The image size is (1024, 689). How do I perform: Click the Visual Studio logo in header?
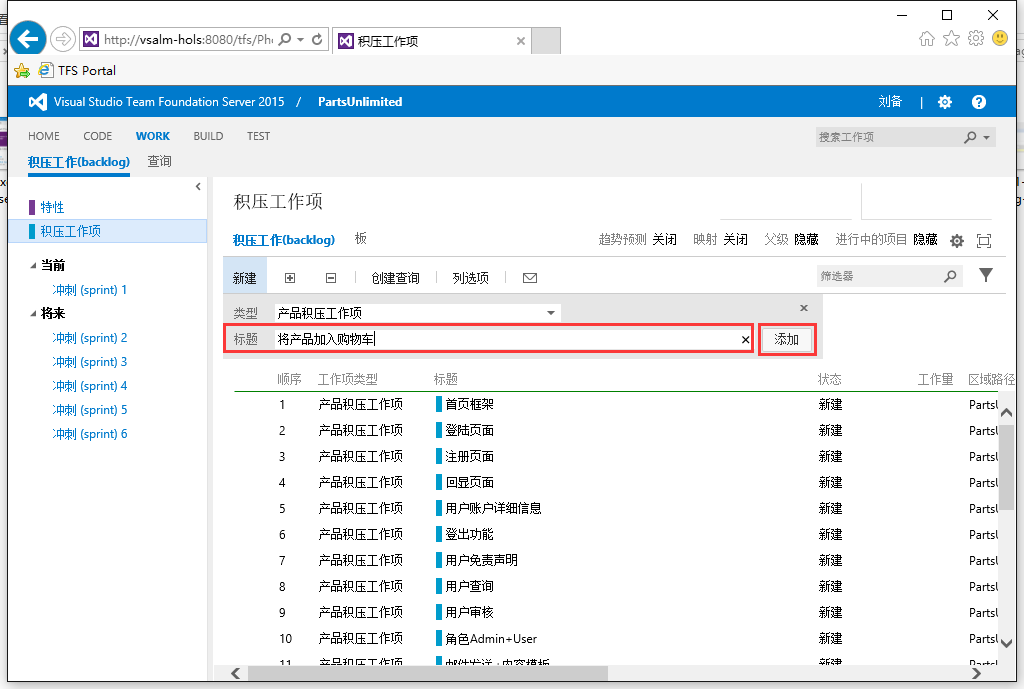[38, 102]
